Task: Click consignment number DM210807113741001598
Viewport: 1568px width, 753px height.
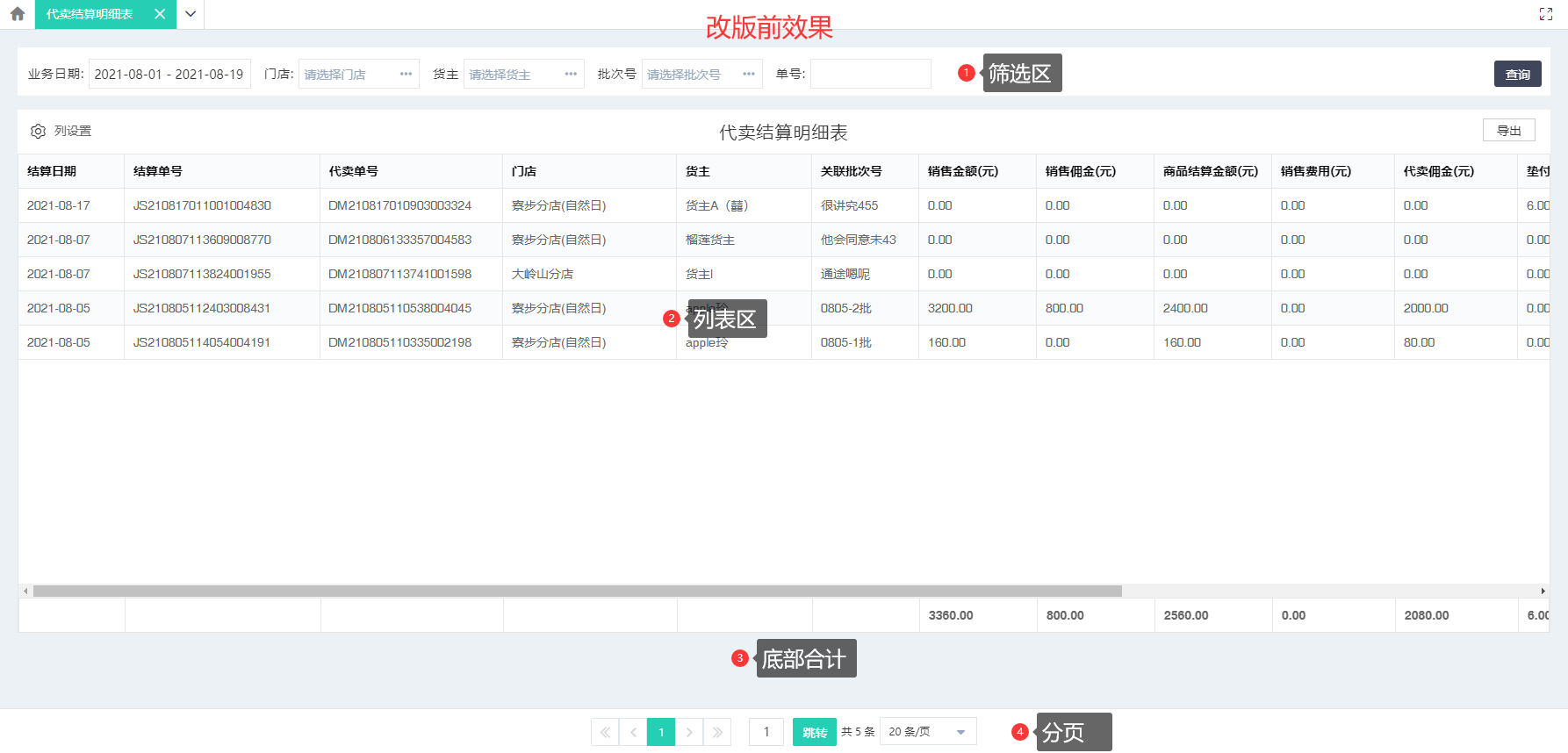Action: point(400,274)
